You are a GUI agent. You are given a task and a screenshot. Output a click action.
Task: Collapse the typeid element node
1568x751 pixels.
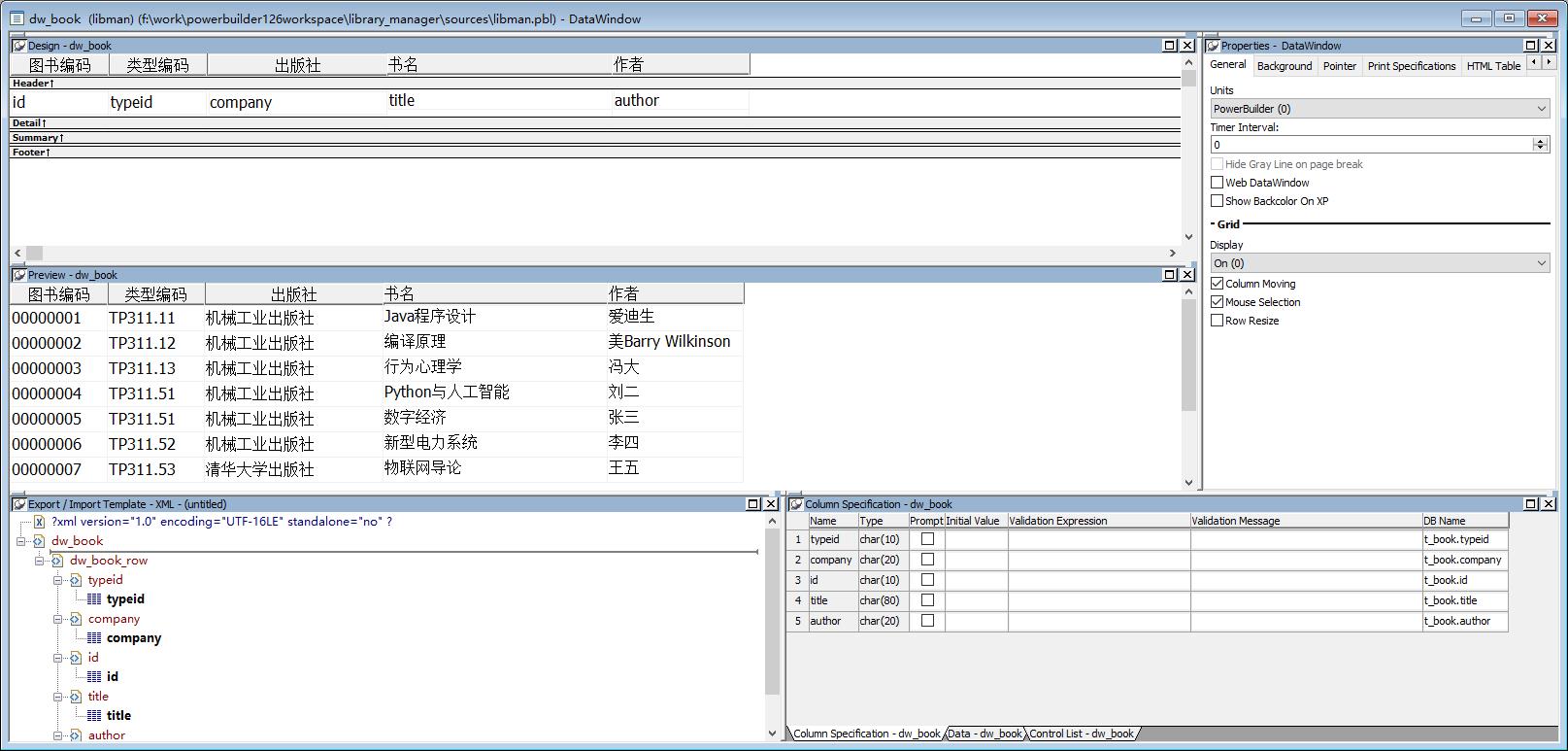coord(58,580)
